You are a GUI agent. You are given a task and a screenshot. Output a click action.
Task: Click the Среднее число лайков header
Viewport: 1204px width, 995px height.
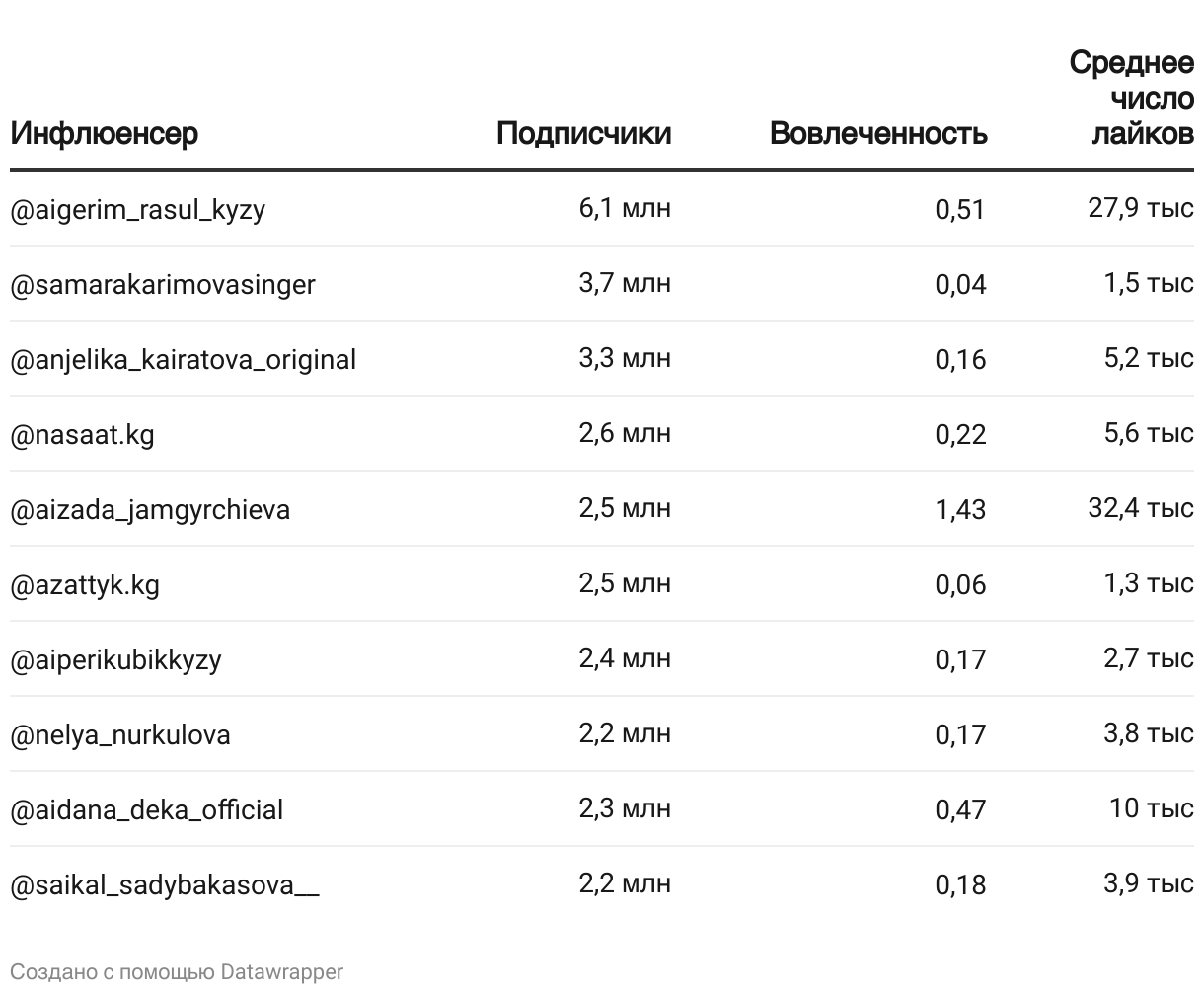1132,99
